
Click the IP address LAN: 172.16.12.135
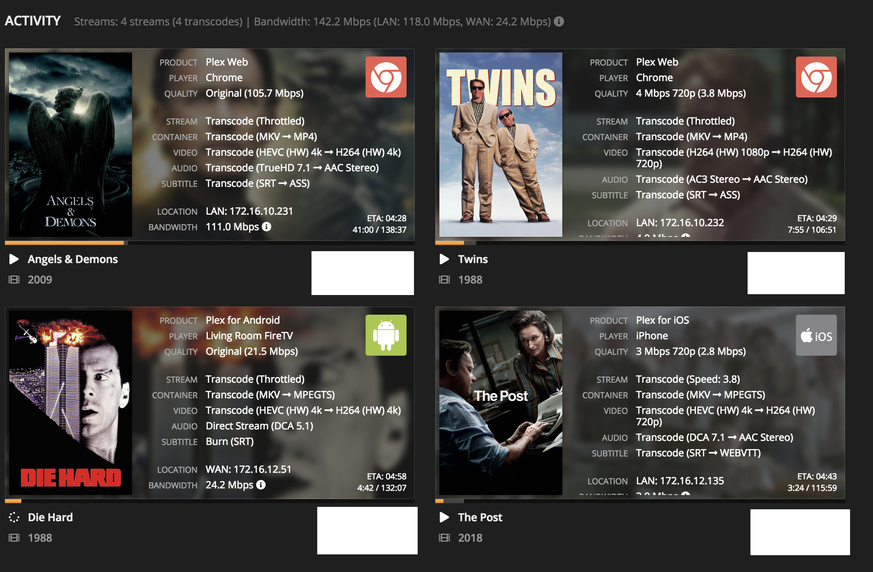pos(680,481)
